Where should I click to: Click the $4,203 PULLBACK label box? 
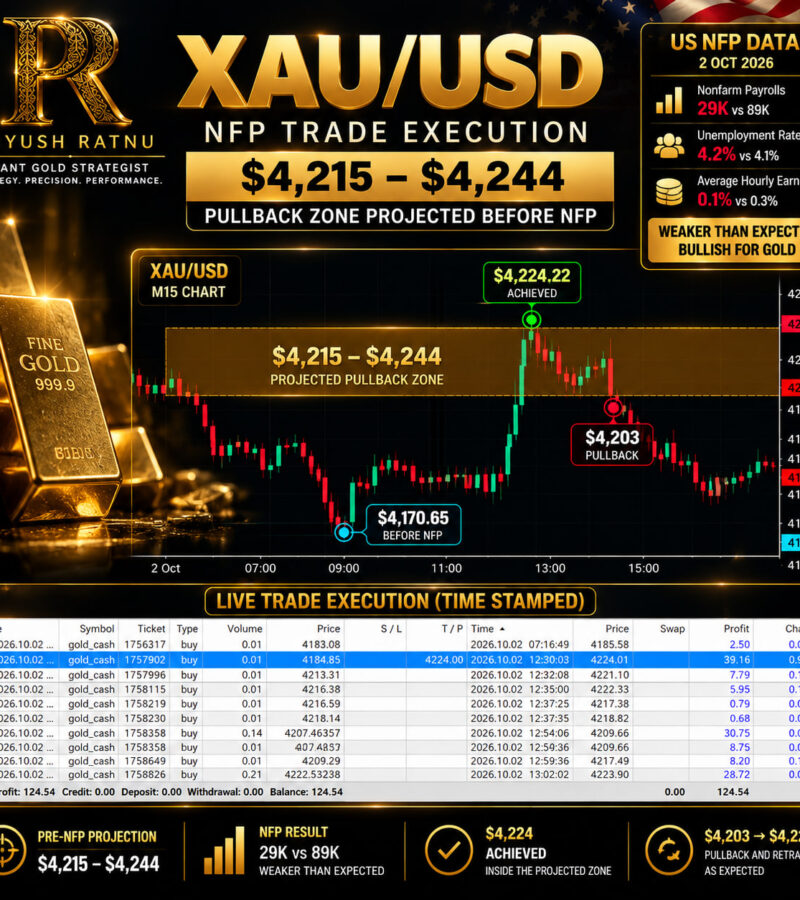click(x=612, y=444)
